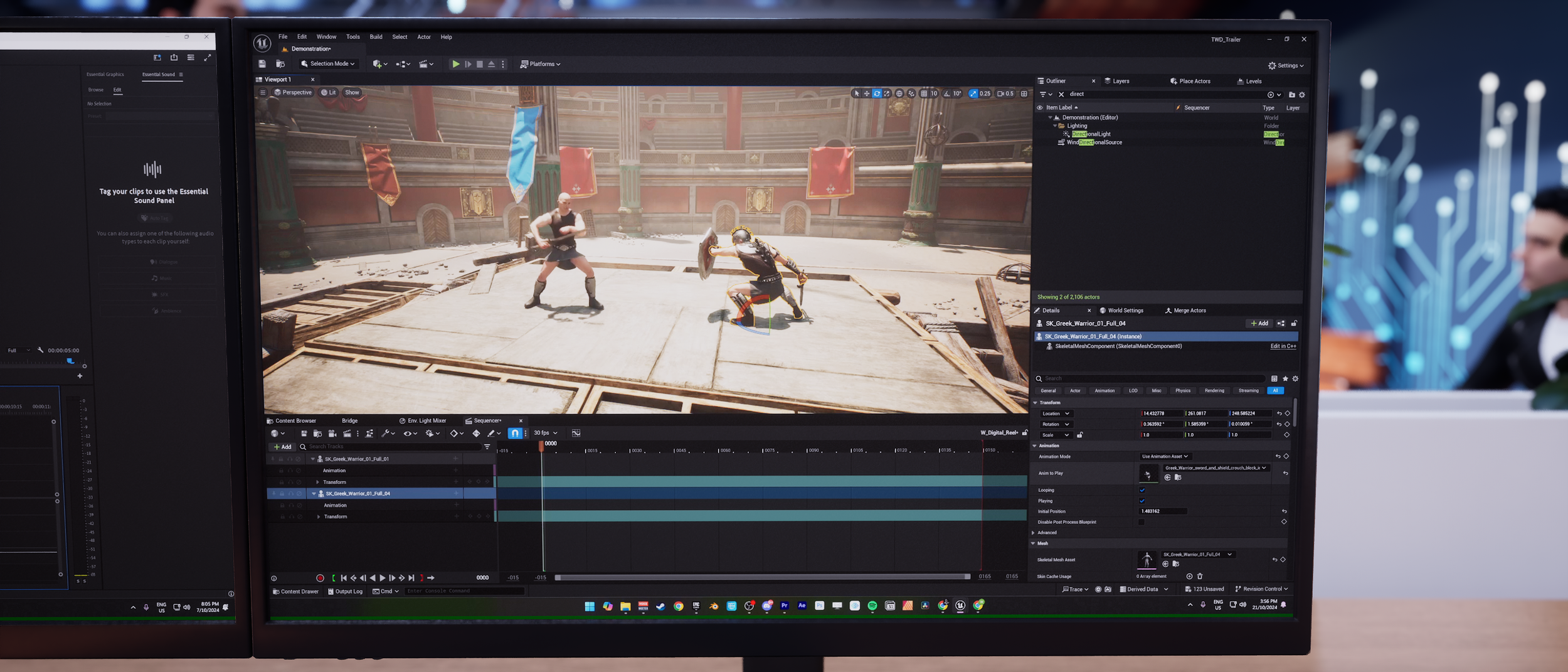Click the sequencer play reverse button
Screen dimensions: 1568x672
(x=373, y=578)
